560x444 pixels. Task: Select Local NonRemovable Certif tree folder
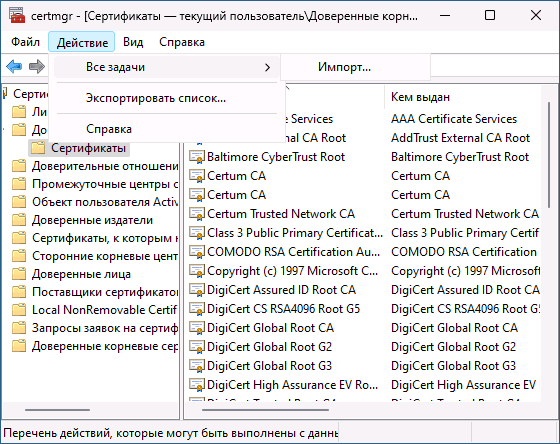pyautogui.click(x=105, y=310)
